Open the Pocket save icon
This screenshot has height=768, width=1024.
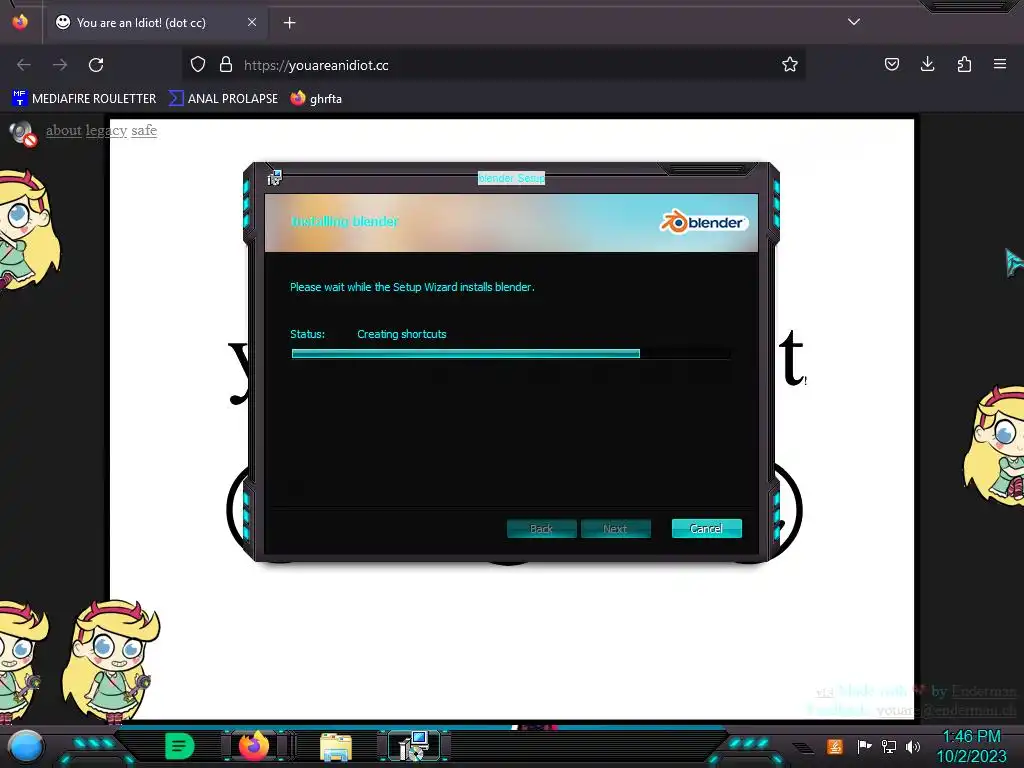(x=891, y=64)
